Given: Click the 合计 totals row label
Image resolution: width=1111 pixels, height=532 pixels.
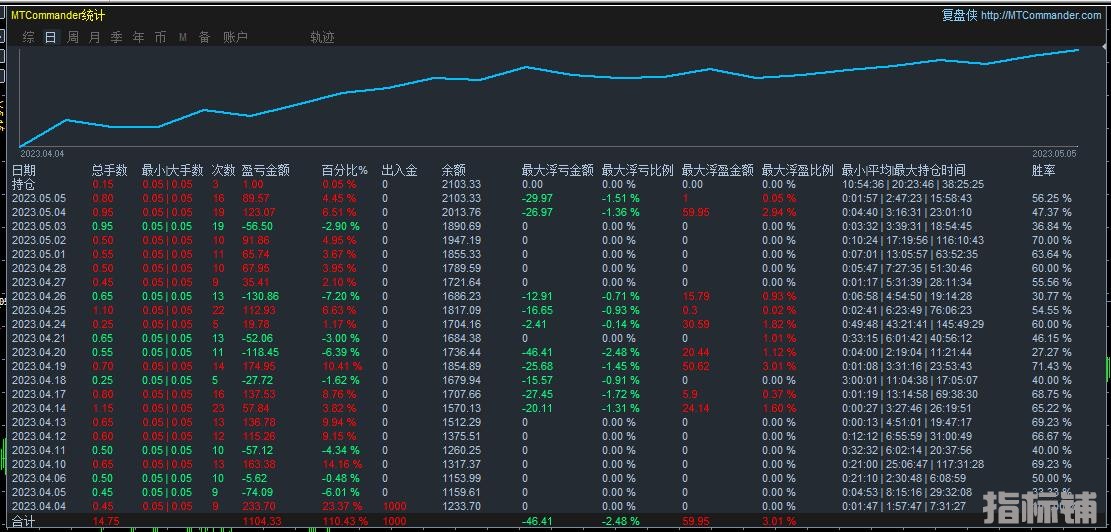Looking at the screenshot, I should tap(24, 521).
